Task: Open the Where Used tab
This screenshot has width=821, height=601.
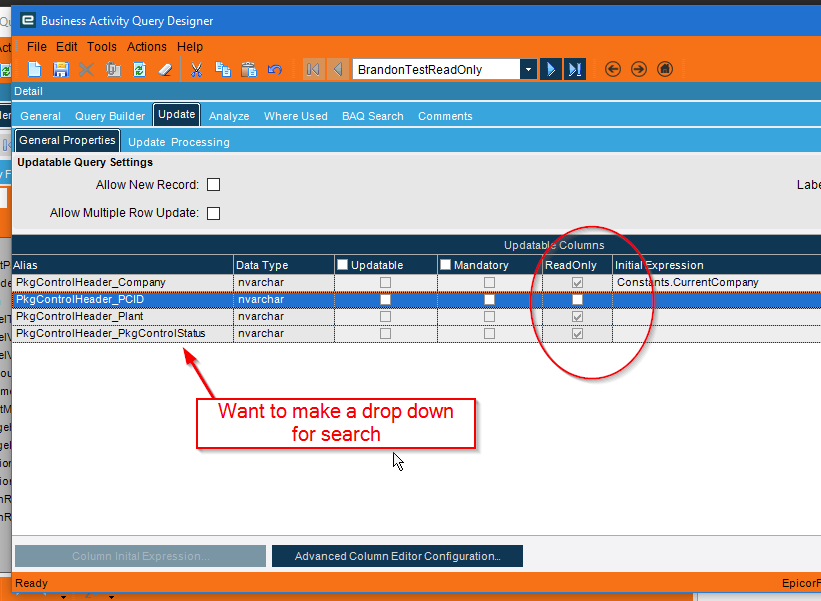Action: [x=296, y=116]
